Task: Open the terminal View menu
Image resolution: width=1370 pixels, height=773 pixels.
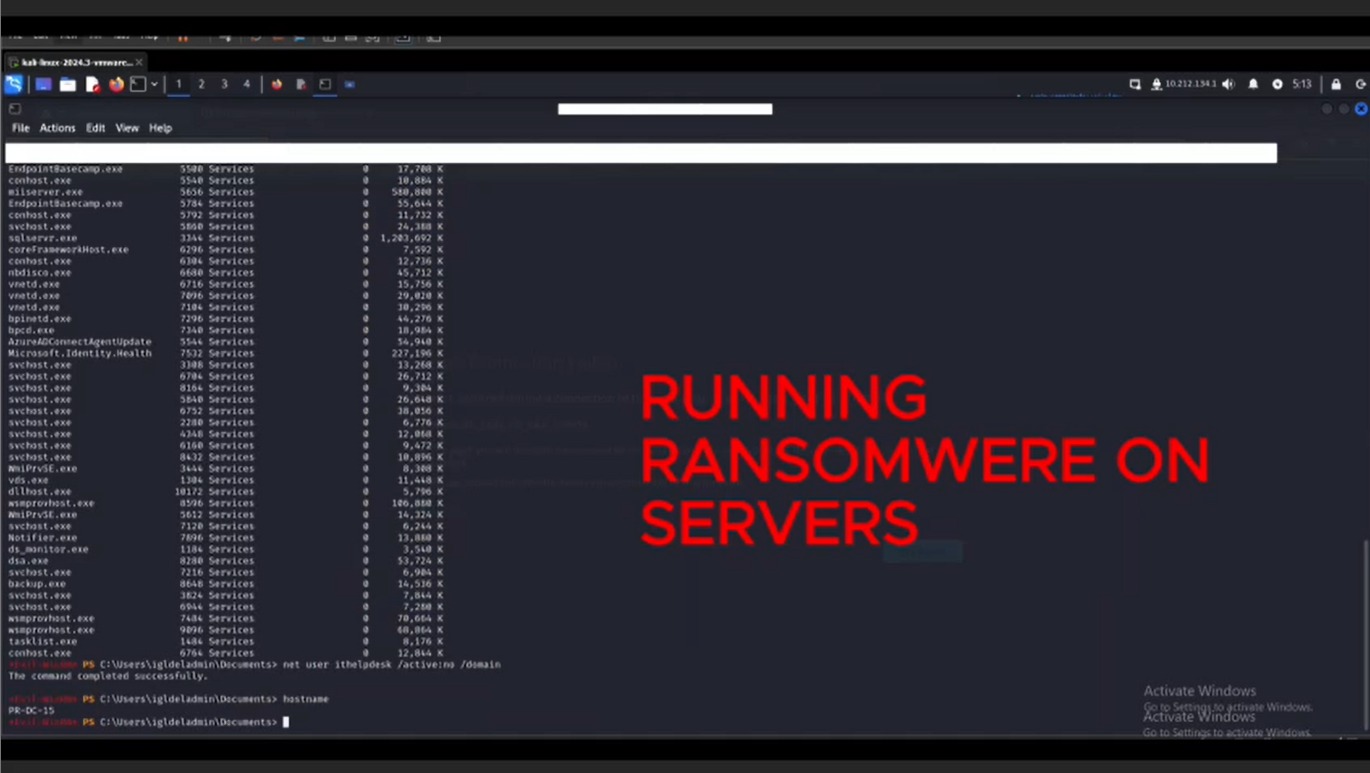Action: [x=127, y=128]
